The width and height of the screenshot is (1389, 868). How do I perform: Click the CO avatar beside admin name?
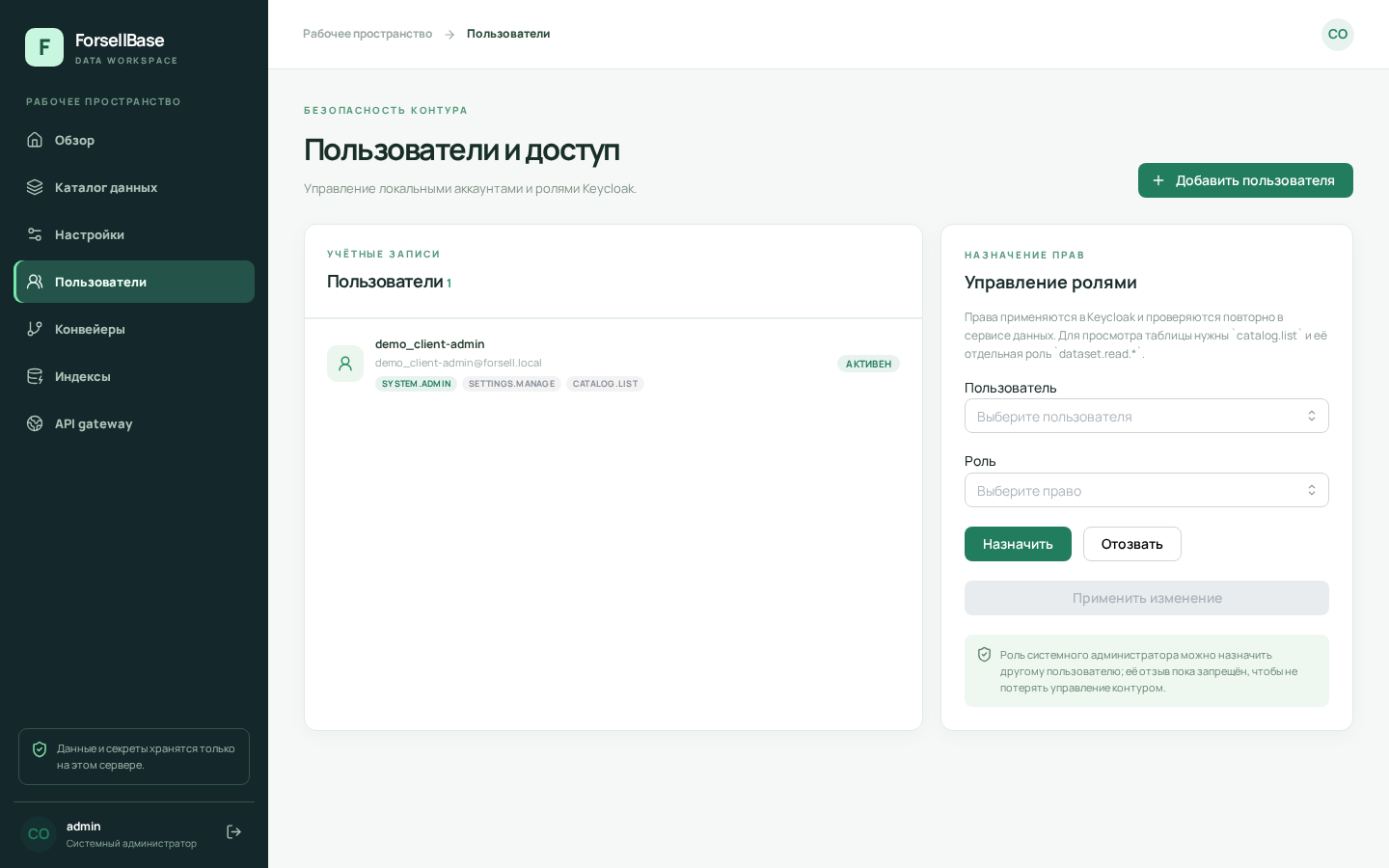tap(39, 833)
